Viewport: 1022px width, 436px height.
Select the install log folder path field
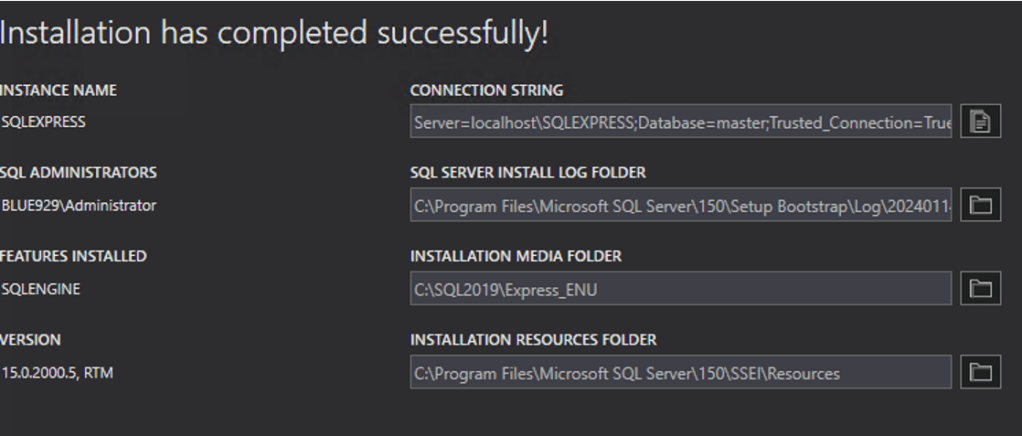680,206
